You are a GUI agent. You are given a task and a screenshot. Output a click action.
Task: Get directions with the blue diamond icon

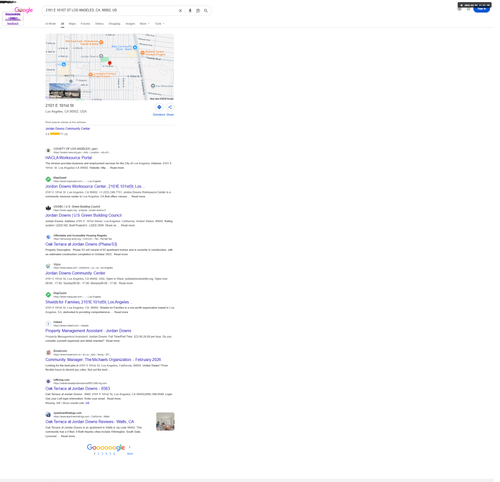[159, 107]
